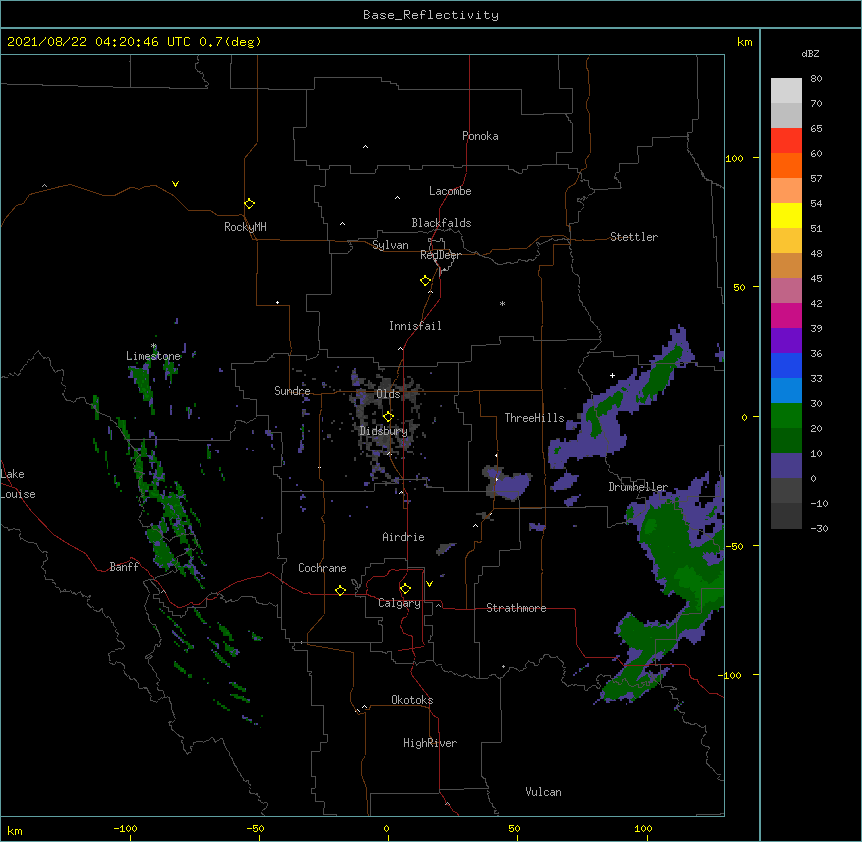The width and height of the screenshot is (862, 842).
Task: Click the orange 60 dBZ color swatch
Action: tap(786, 165)
